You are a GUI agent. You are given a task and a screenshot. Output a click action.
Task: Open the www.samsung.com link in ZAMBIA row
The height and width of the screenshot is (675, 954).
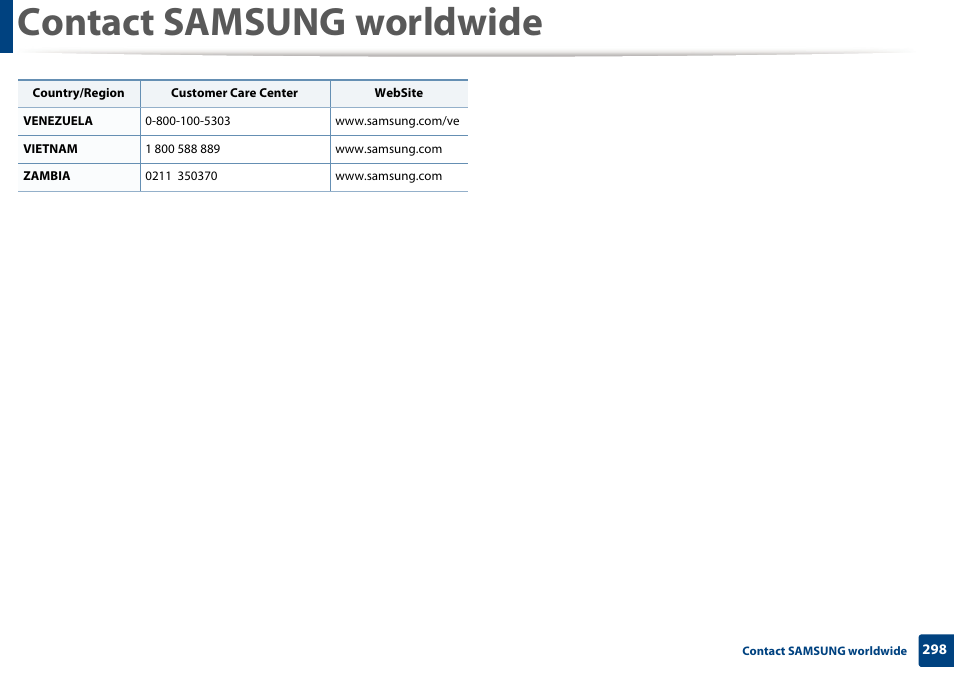tap(389, 176)
